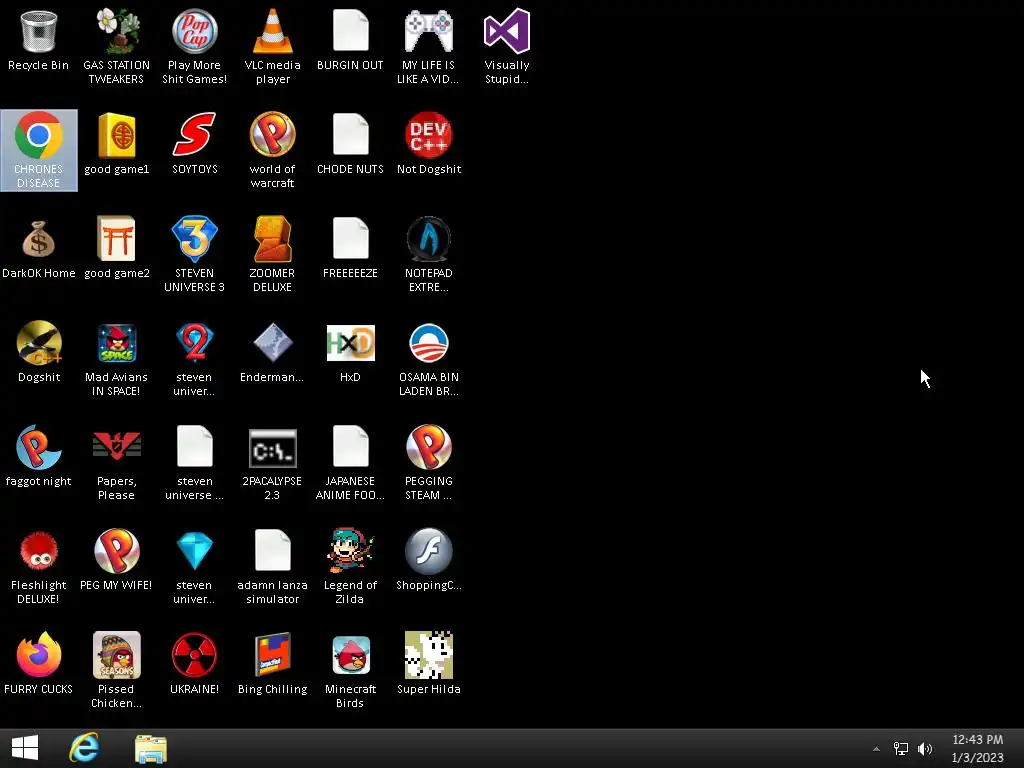The image size is (1024, 768).
Task: Click the yellow C++ bird icon
Action: coord(39,342)
